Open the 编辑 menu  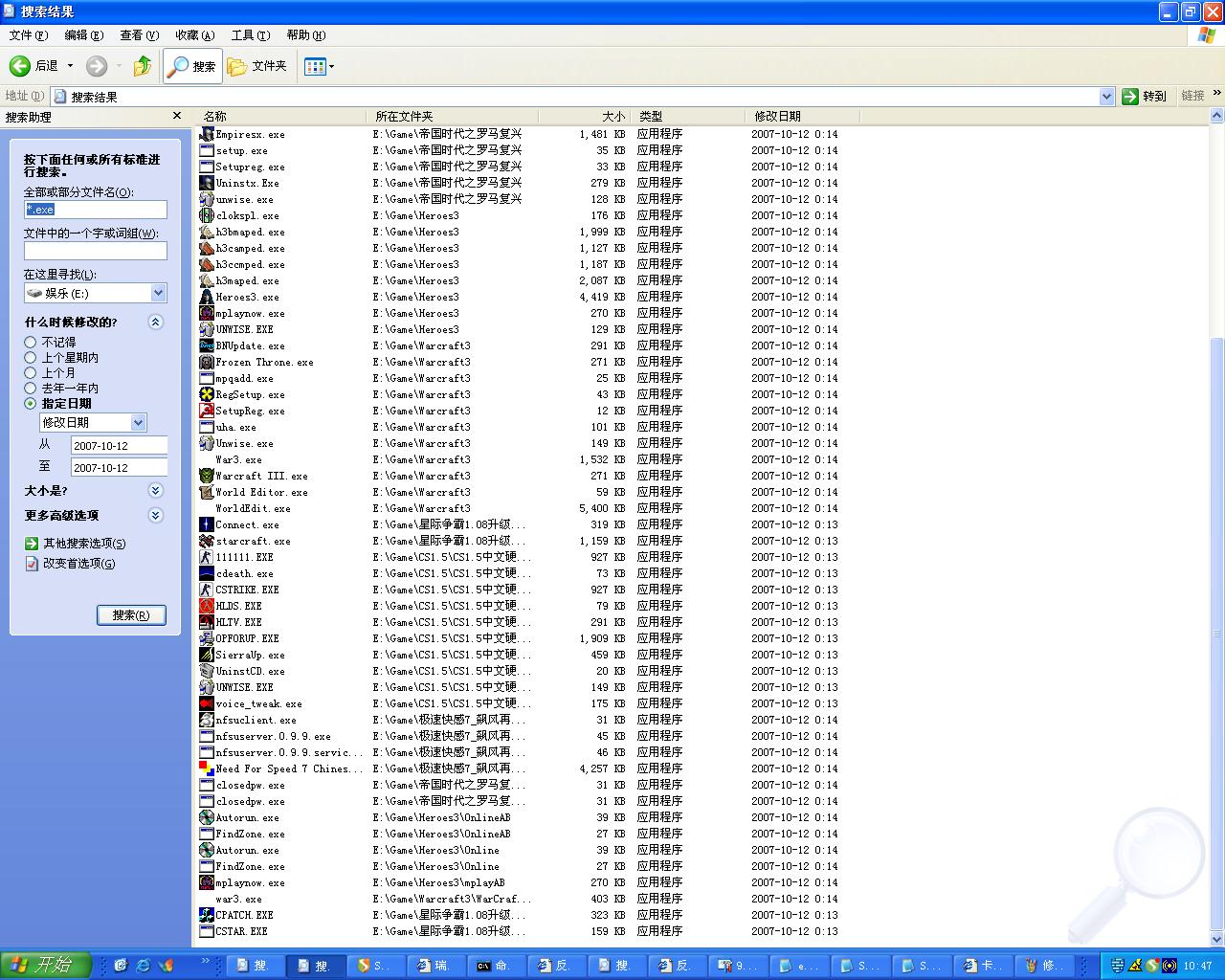[83, 35]
